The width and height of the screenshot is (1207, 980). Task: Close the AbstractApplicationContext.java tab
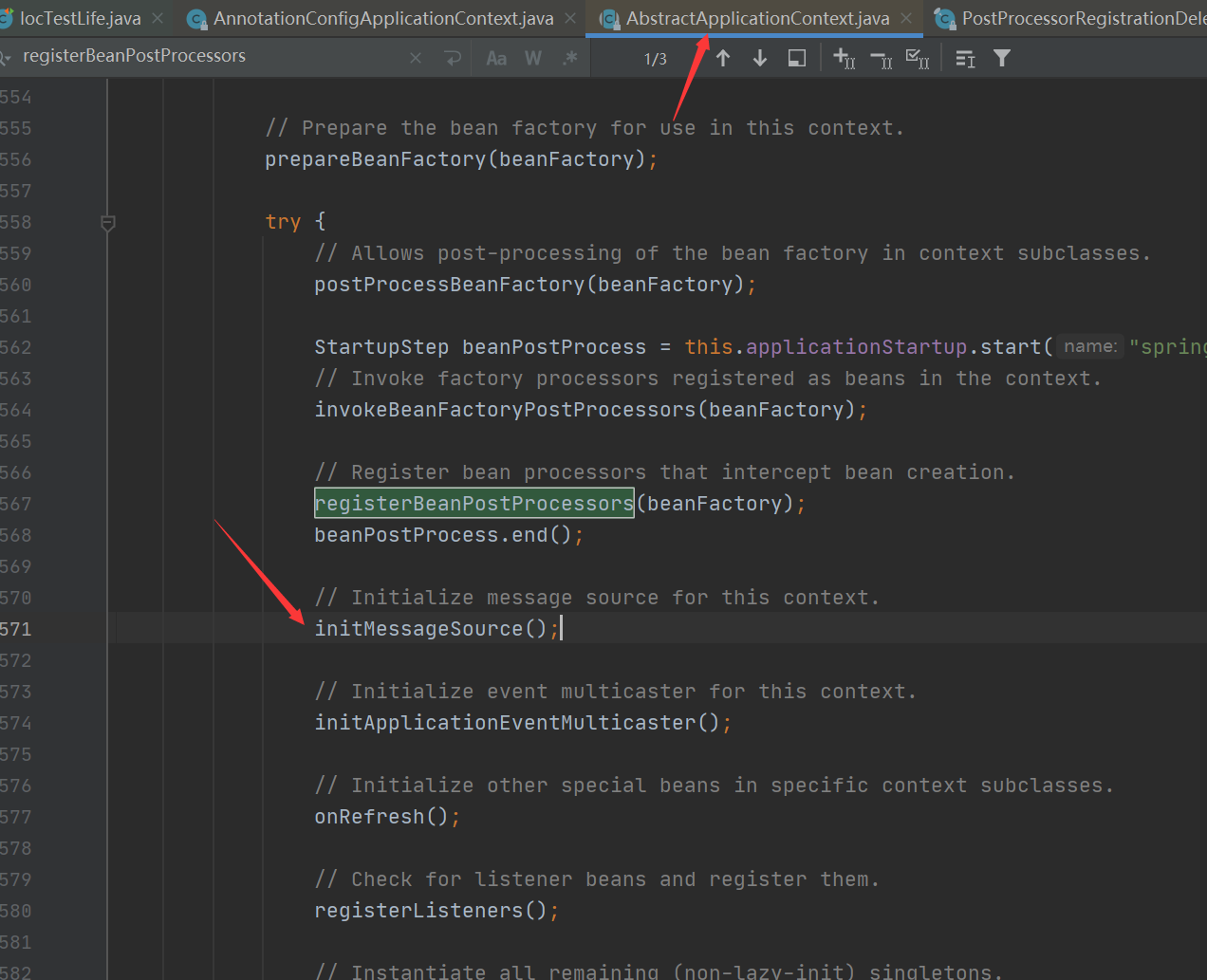click(x=906, y=18)
